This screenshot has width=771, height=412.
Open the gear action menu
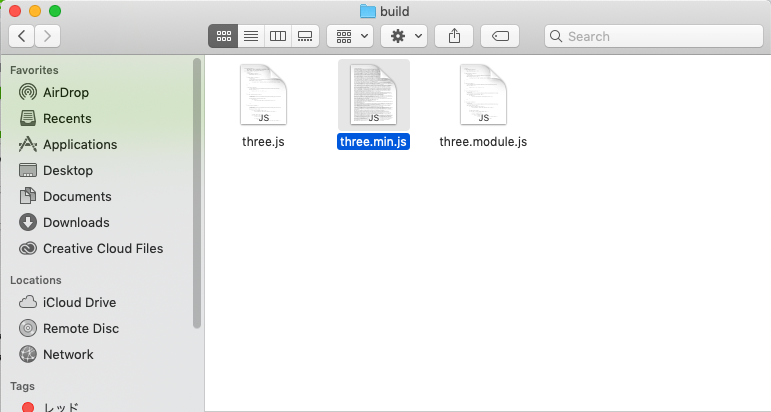(x=404, y=36)
